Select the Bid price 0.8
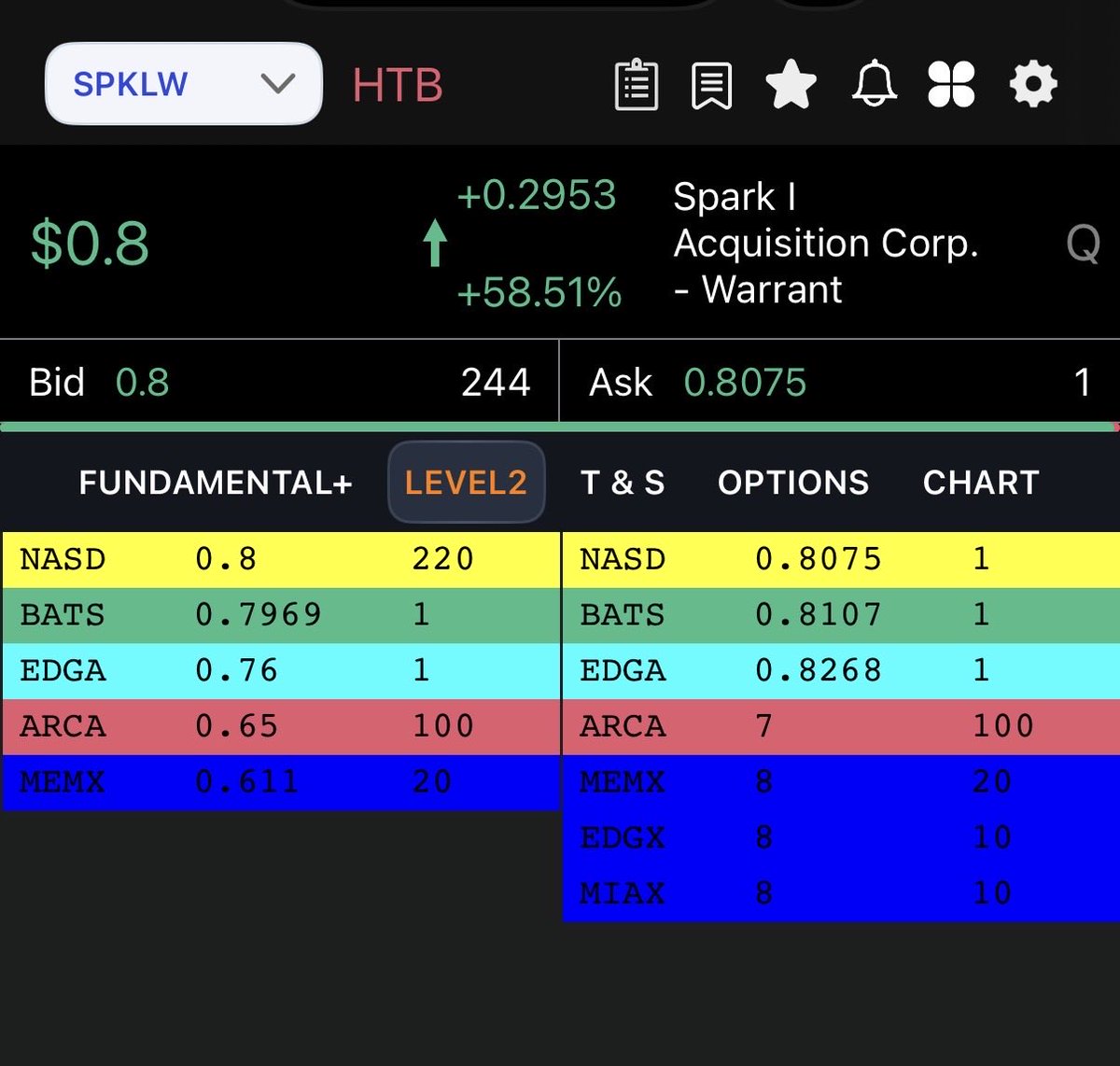1120x1066 pixels. pos(142,382)
